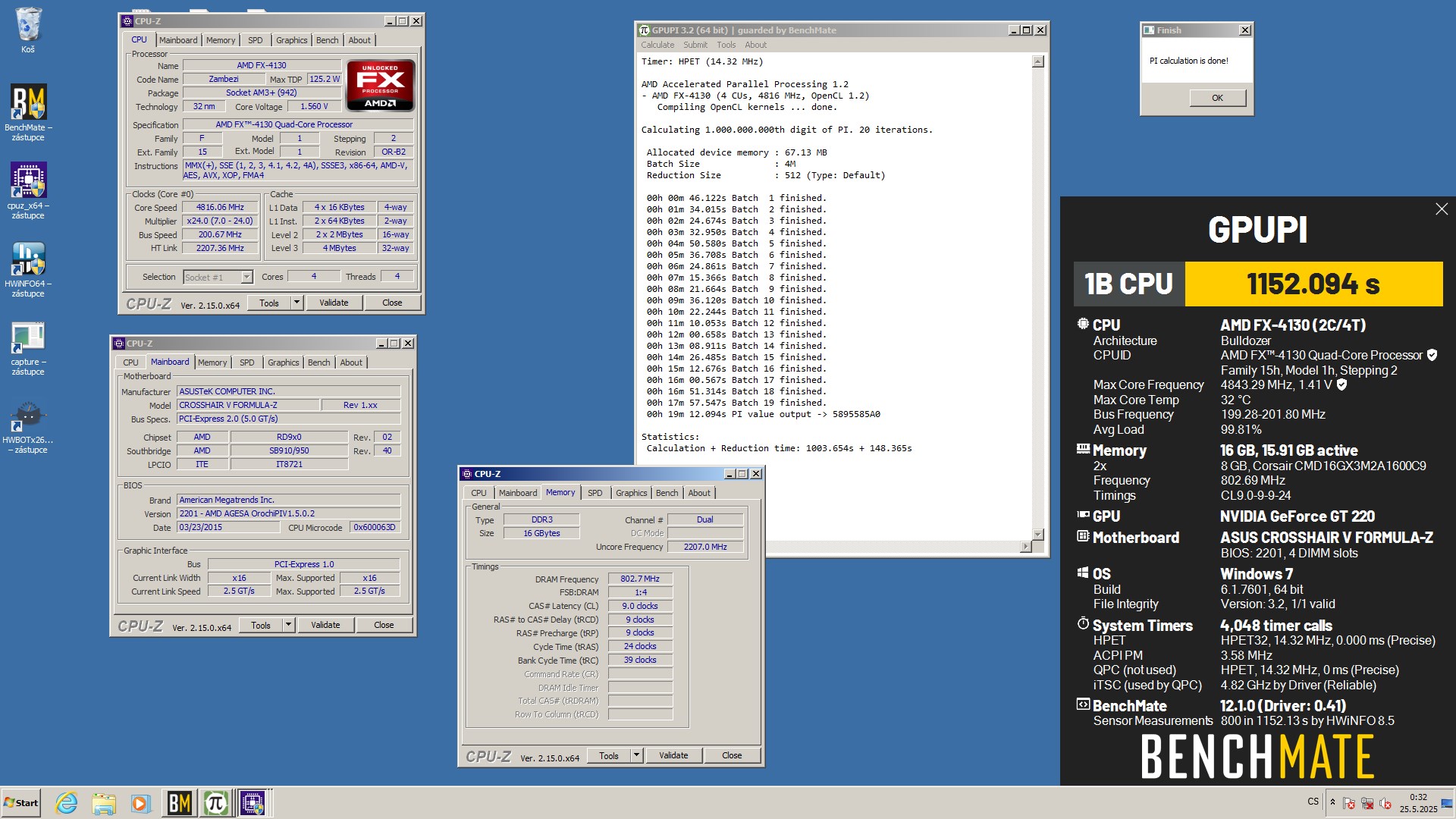Screen dimensions: 1456x819
Task: Open About tab in memory CPU-Z window
Action: 699,493
